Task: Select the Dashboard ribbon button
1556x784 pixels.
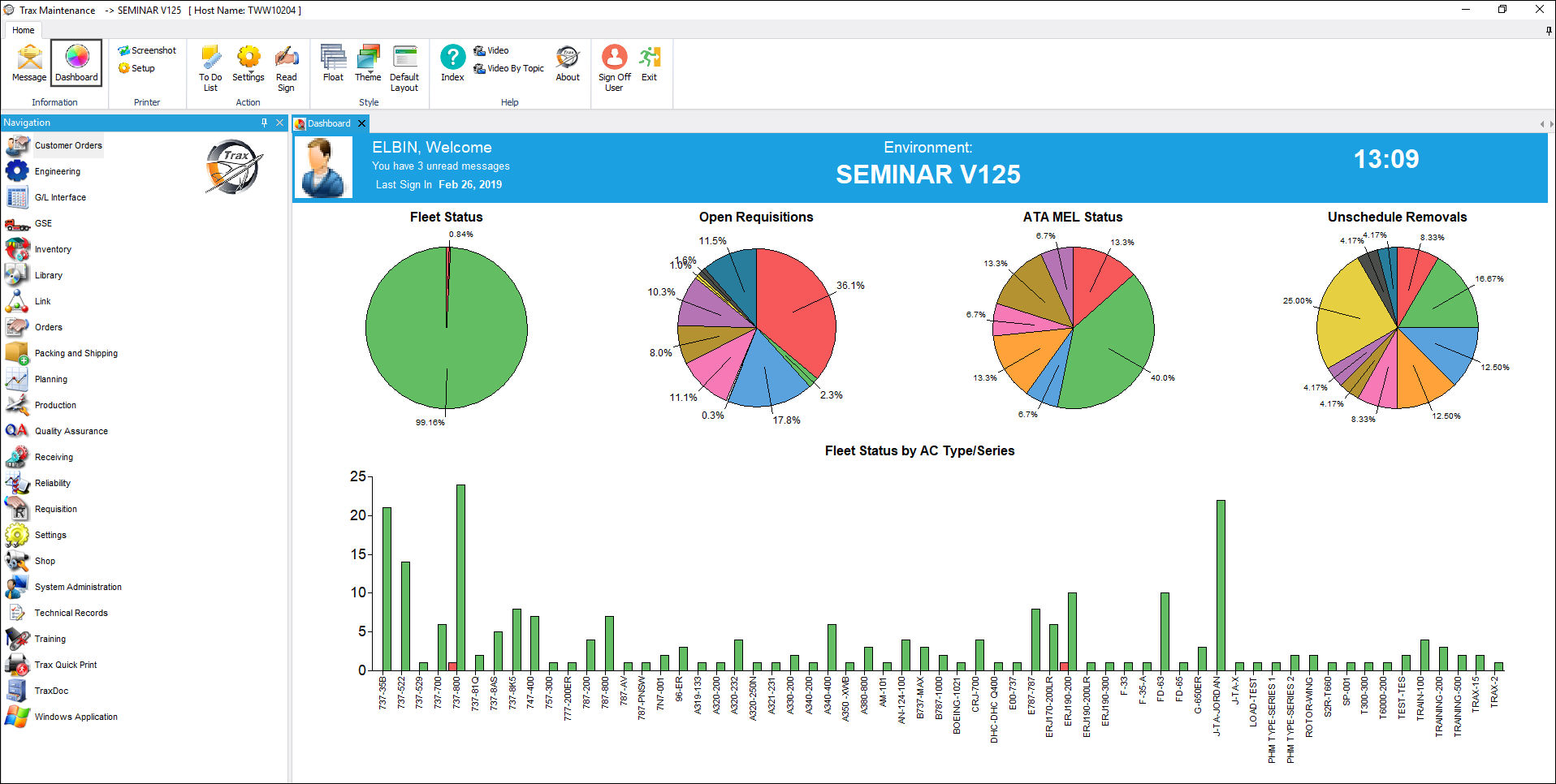Action: tap(76, 63)
